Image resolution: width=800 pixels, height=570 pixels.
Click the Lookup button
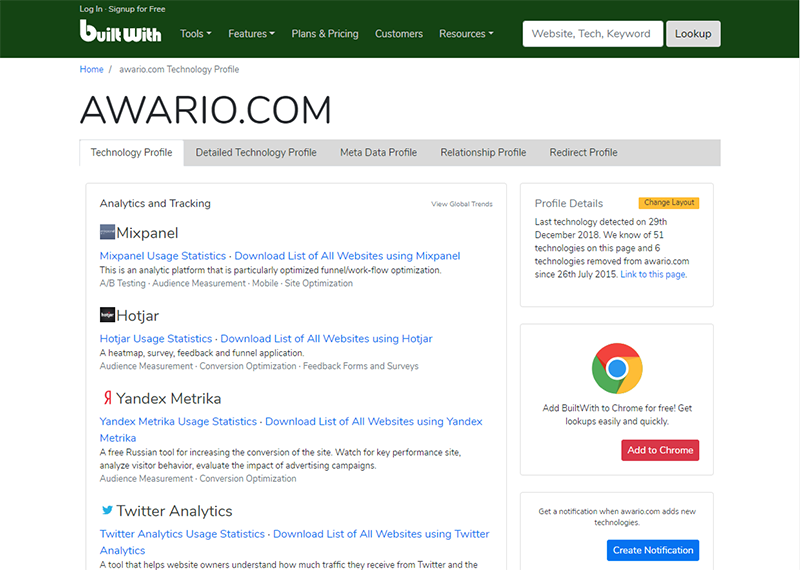pos(693,34)
